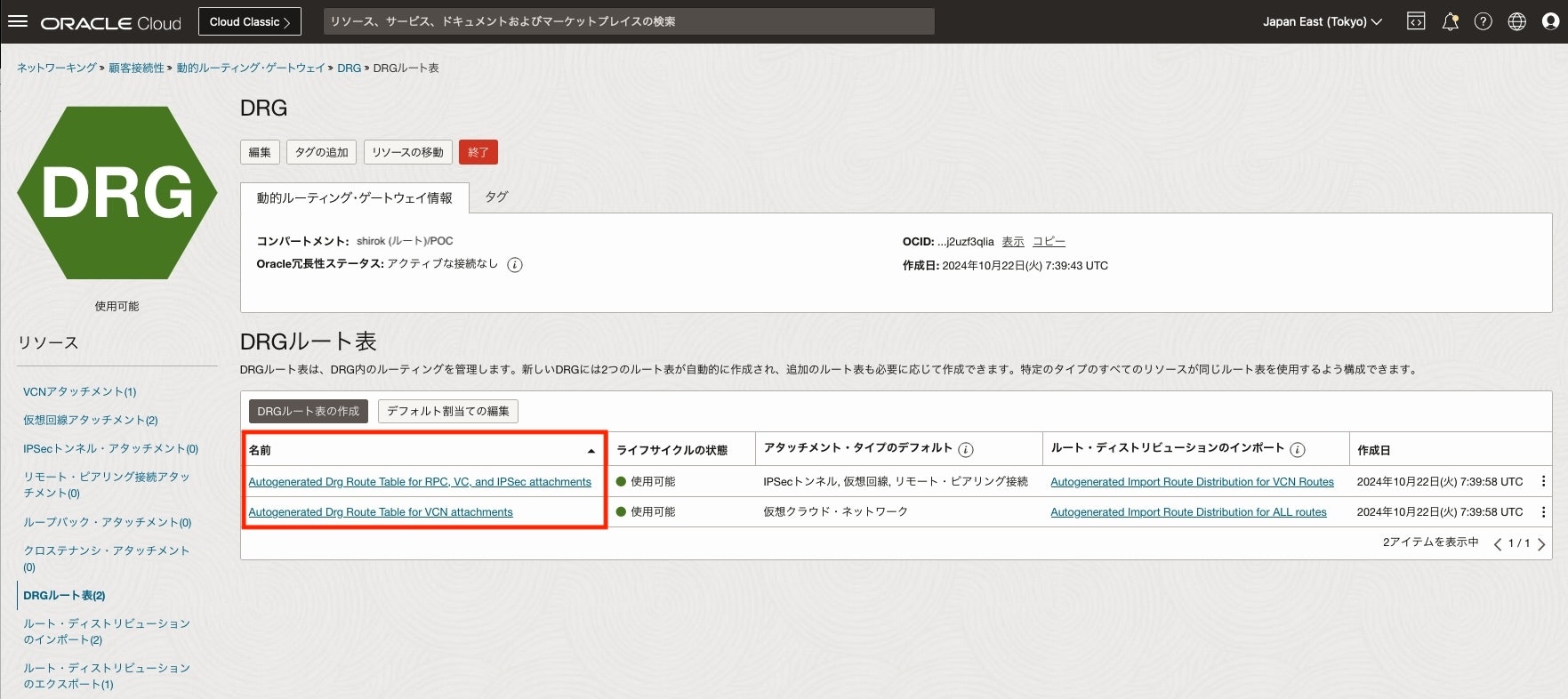This screenshot has height=699, width=1568.
Task: Open the language globe menu
Action: [1516, 21]
